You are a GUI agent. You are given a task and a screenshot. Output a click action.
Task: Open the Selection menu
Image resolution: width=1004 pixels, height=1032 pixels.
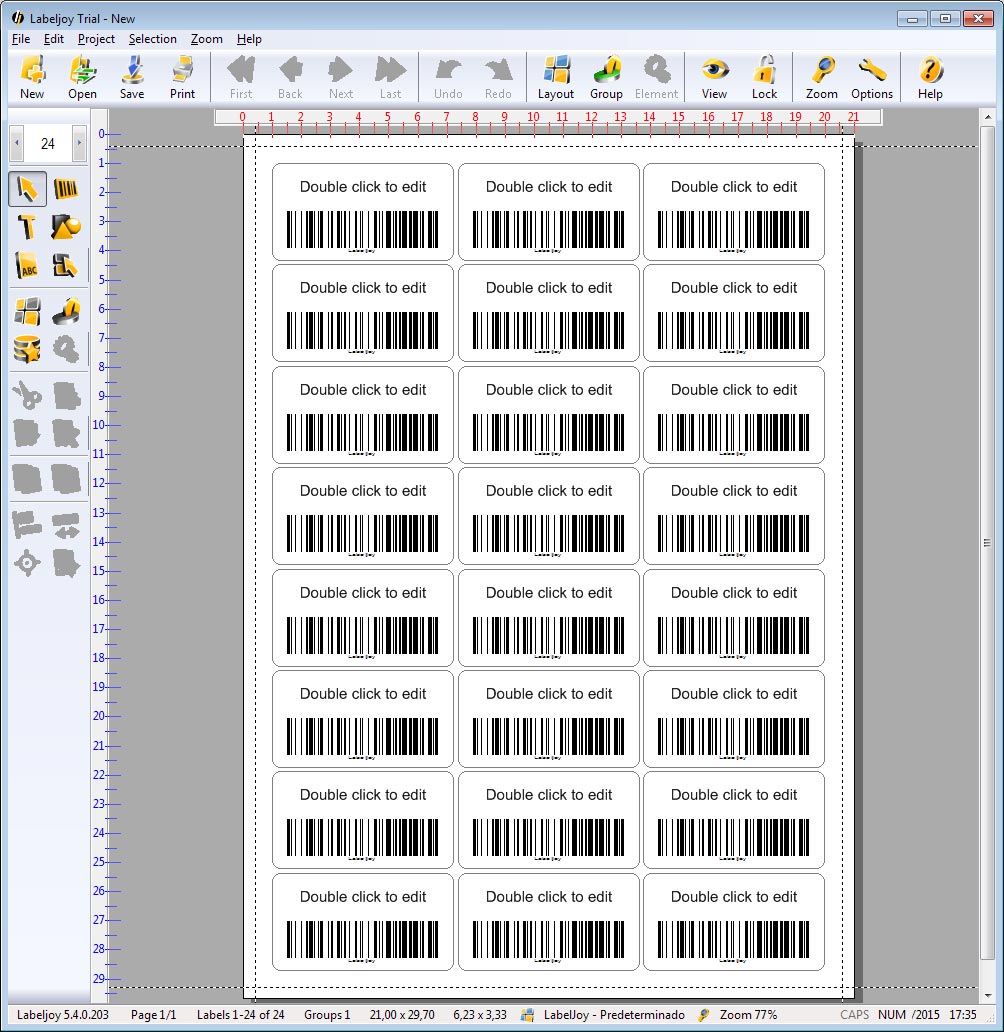[153, 39]
